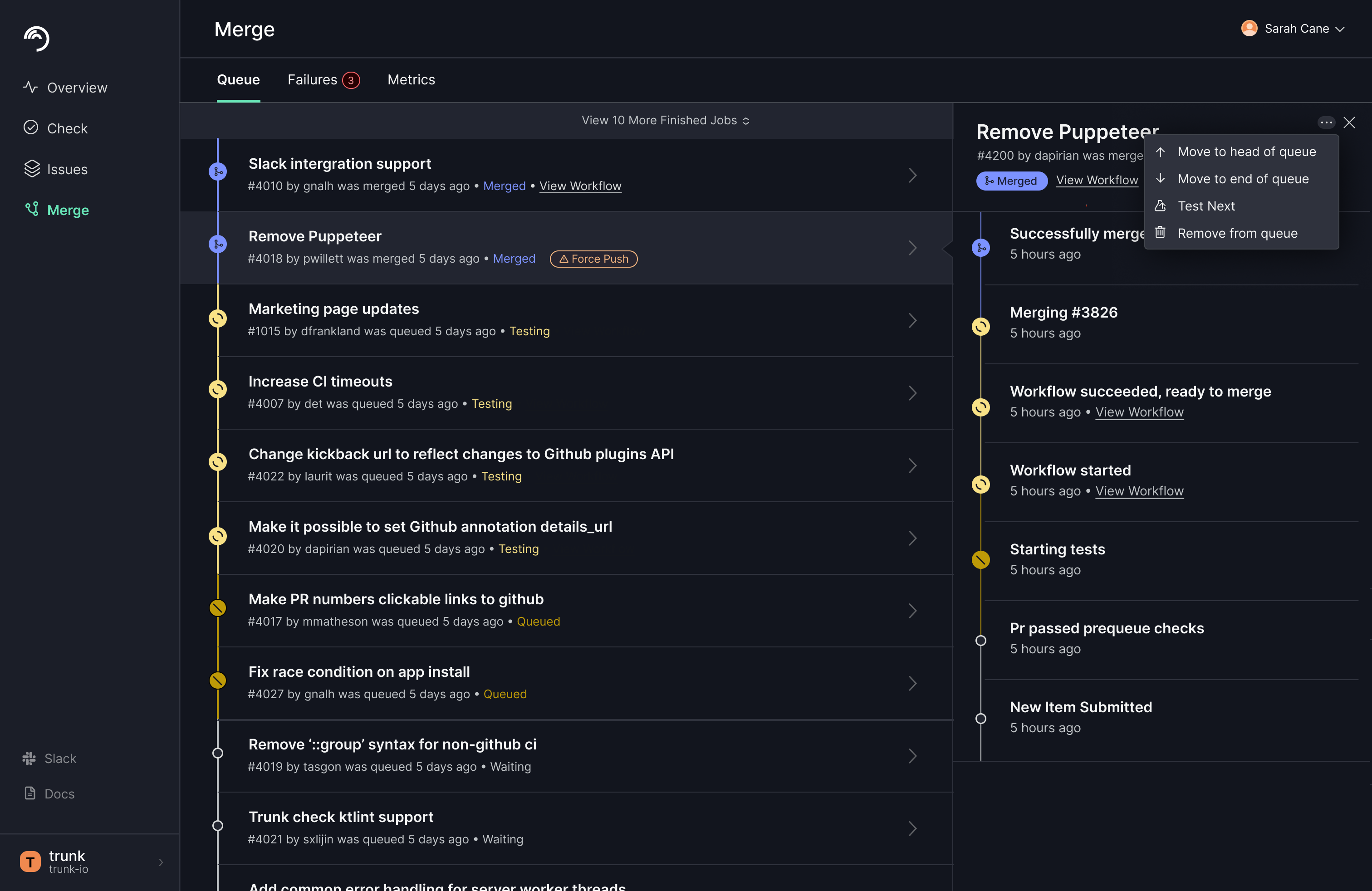Expand details chevron for Marketing page updates
Viewport: 1372px width, 891px height.
[x=912, y=320]
